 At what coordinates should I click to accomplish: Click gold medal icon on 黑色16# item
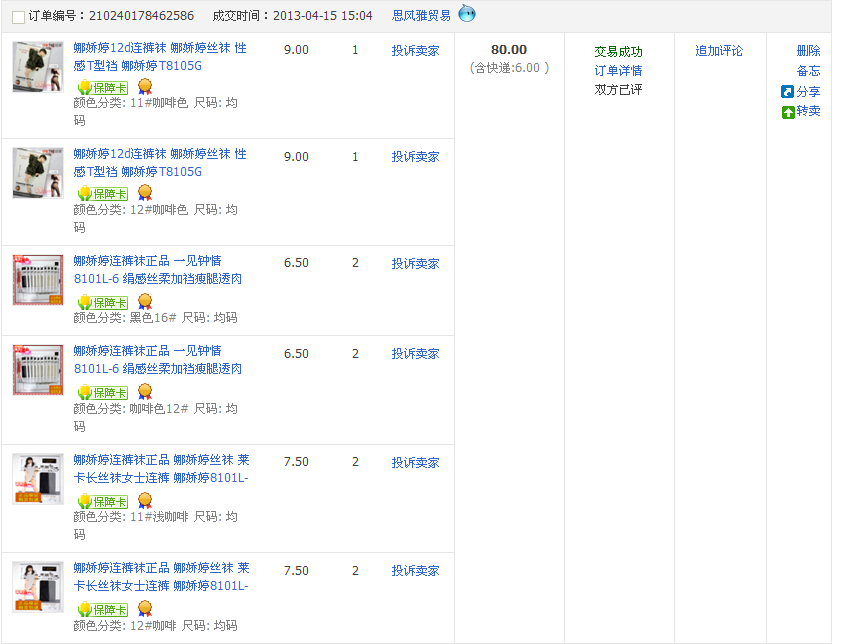pos(145,301)
